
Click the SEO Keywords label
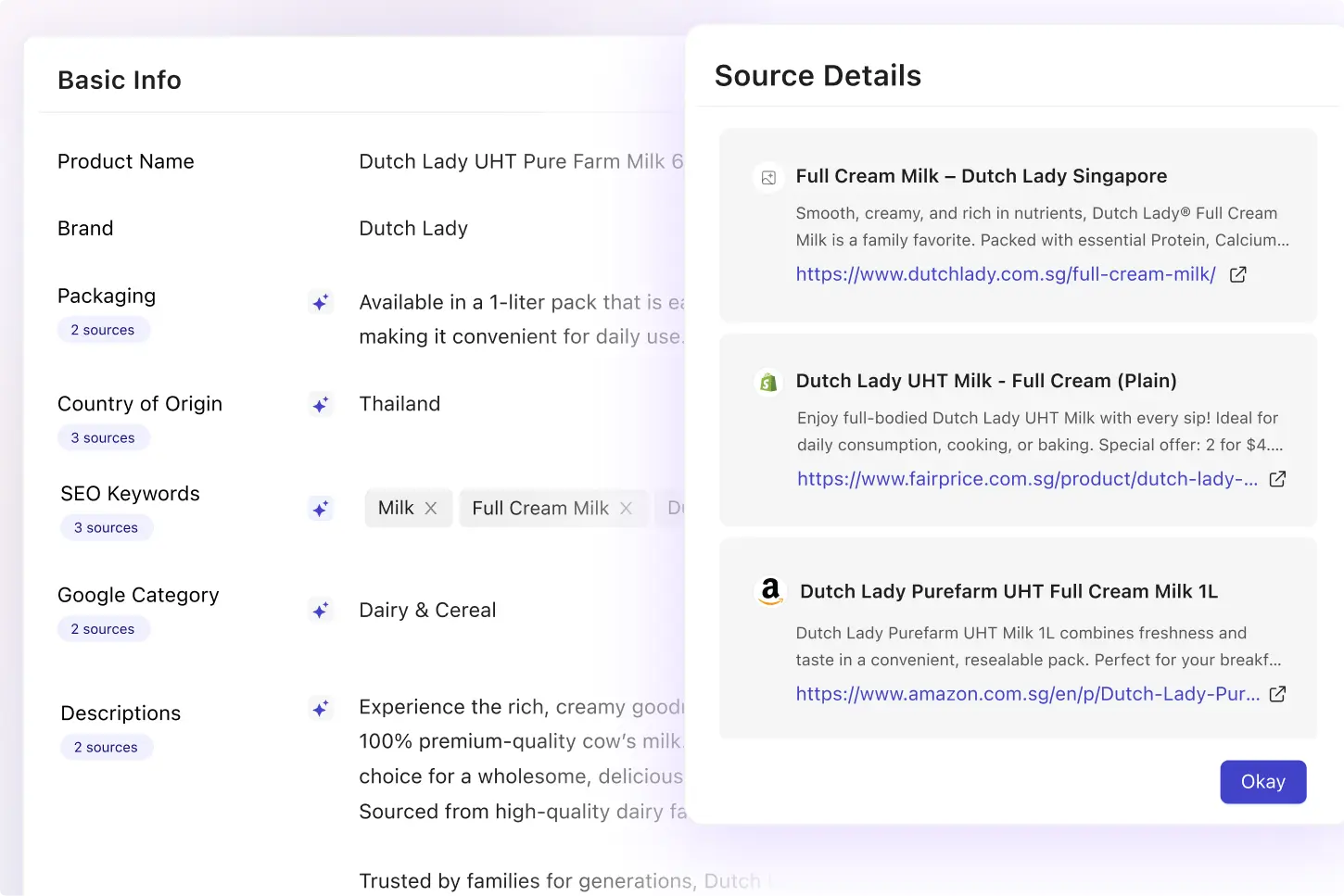click(130, 494)
